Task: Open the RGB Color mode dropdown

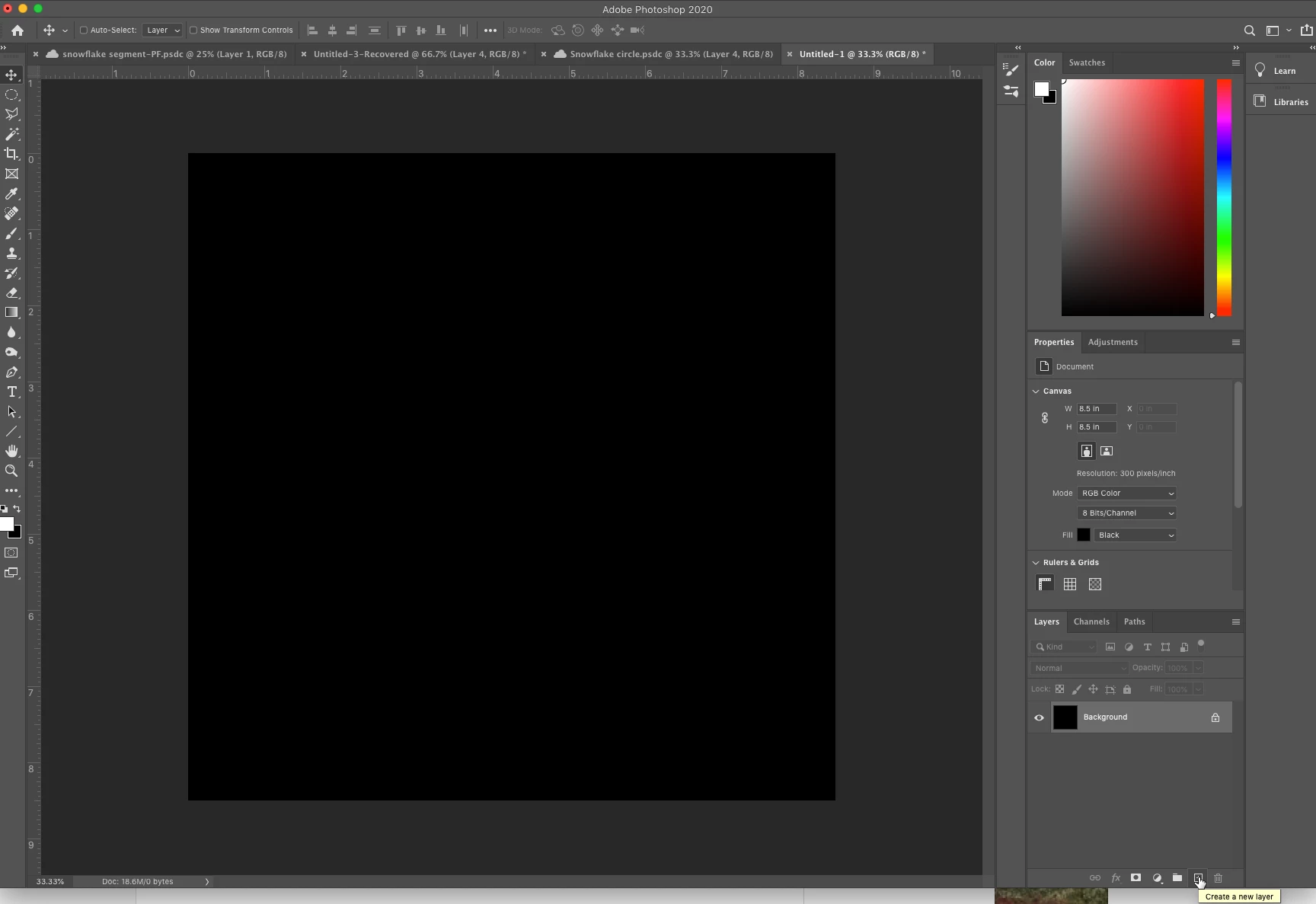Action: click(x=1127, y=494)
